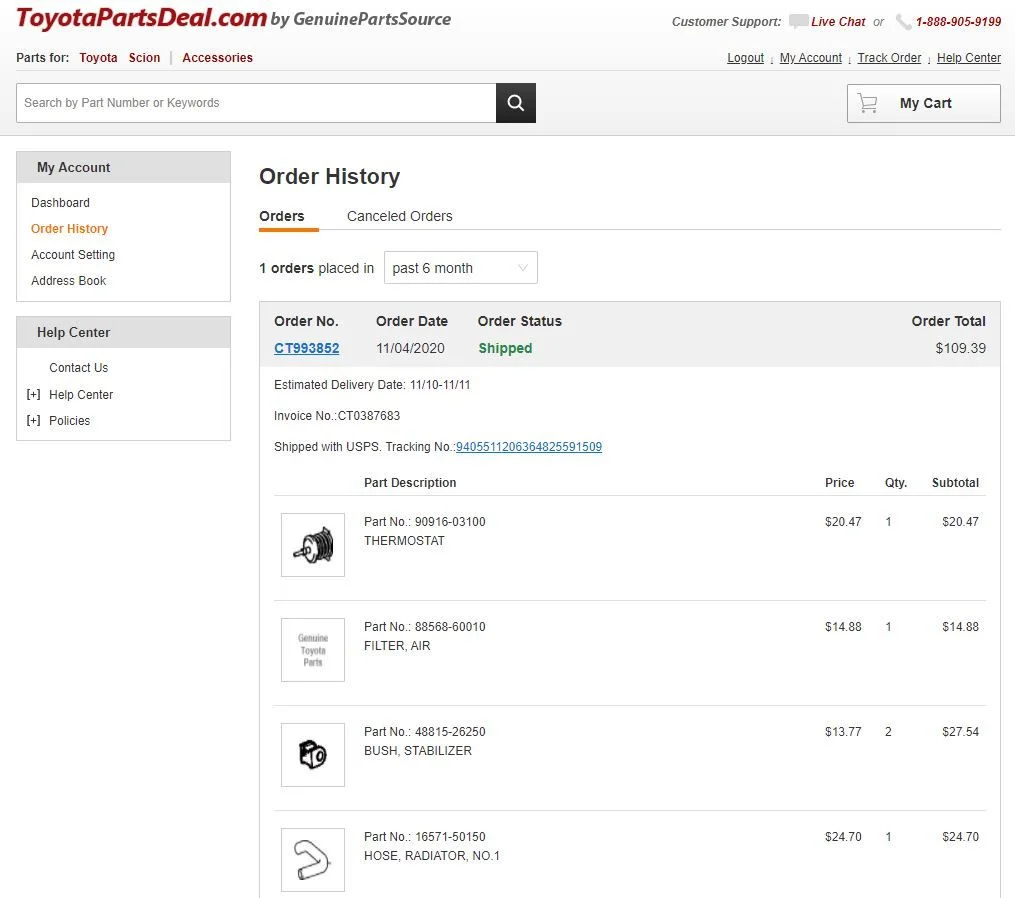Open Order History in sidebar
The image size is (1015, 898).
pos(69,229)
